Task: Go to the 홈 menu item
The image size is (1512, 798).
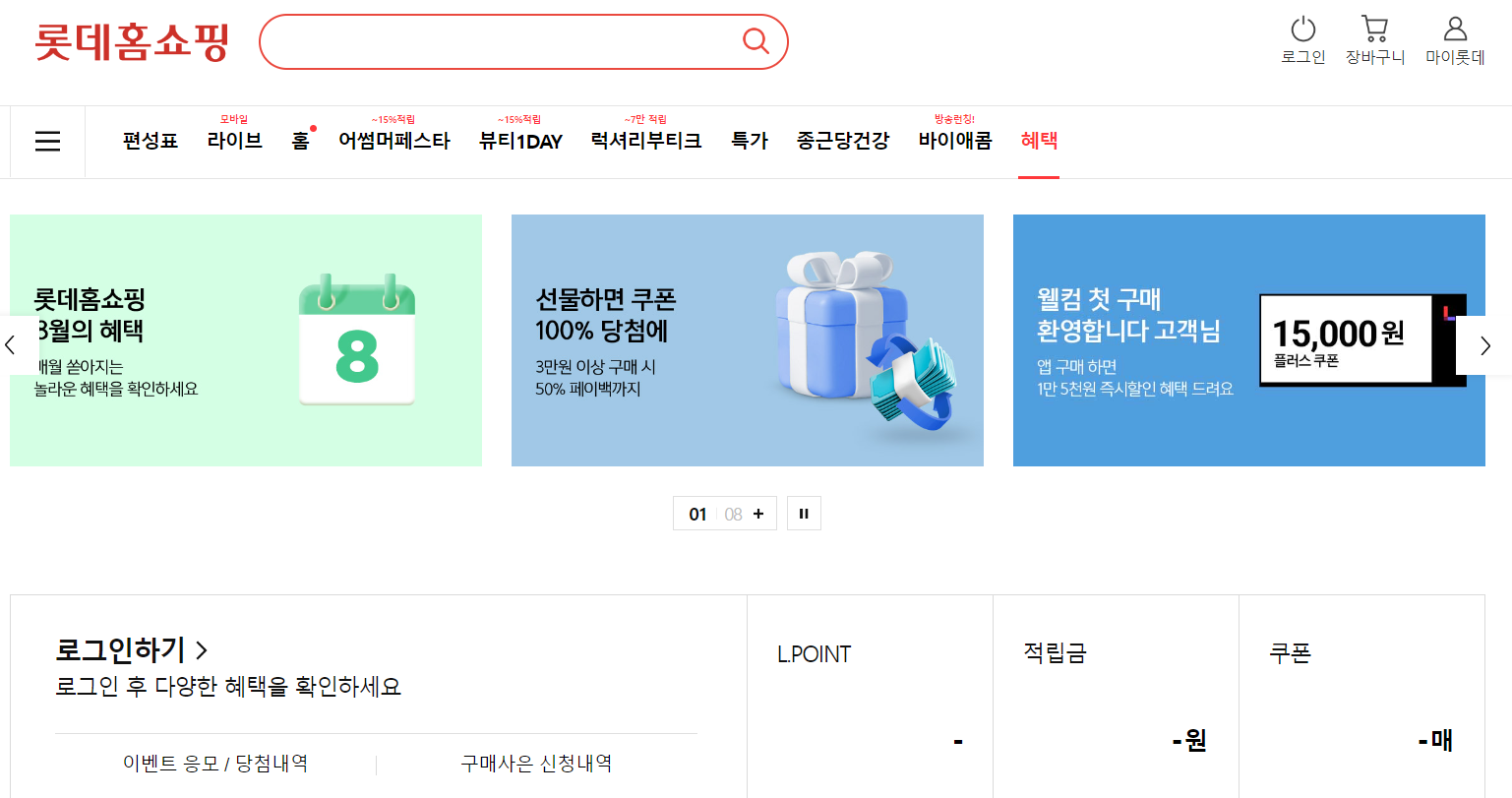Action: [x=301, y=141]
